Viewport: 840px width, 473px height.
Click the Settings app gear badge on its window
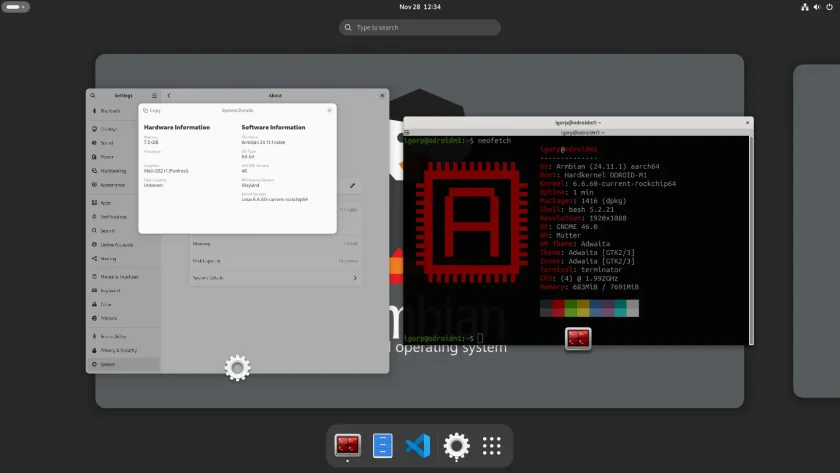(237, 368)
